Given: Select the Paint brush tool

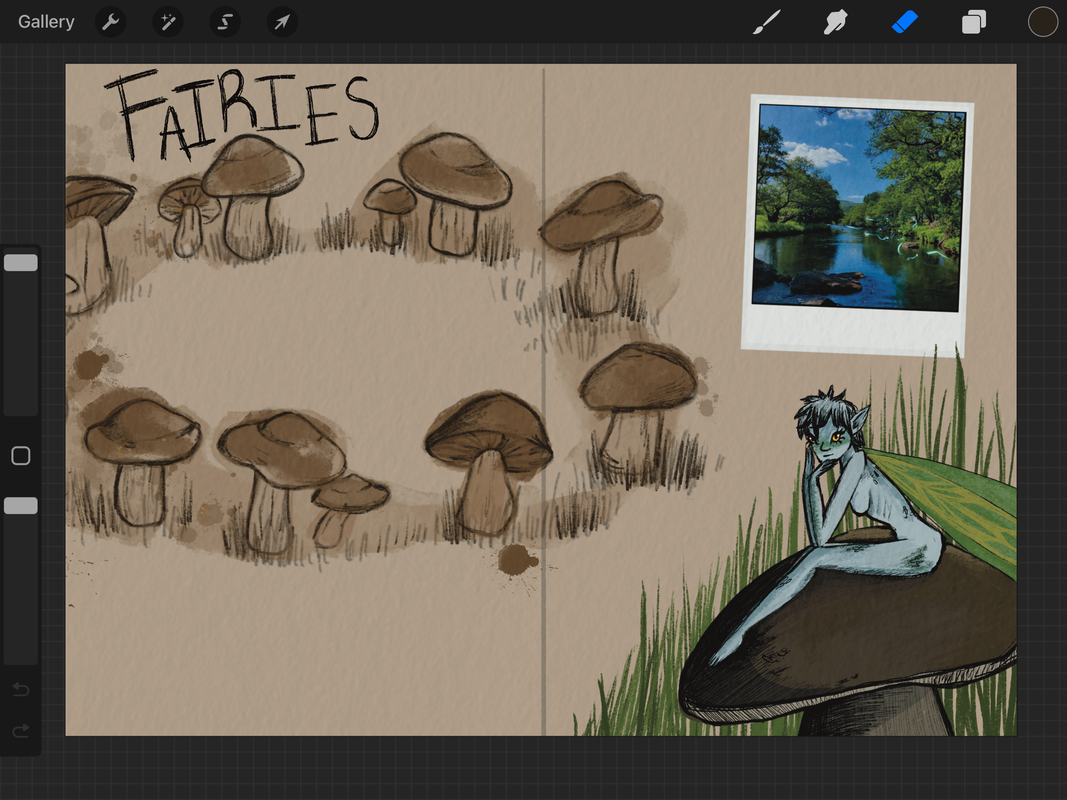Looking at the screenshot, I should (767, 22).
